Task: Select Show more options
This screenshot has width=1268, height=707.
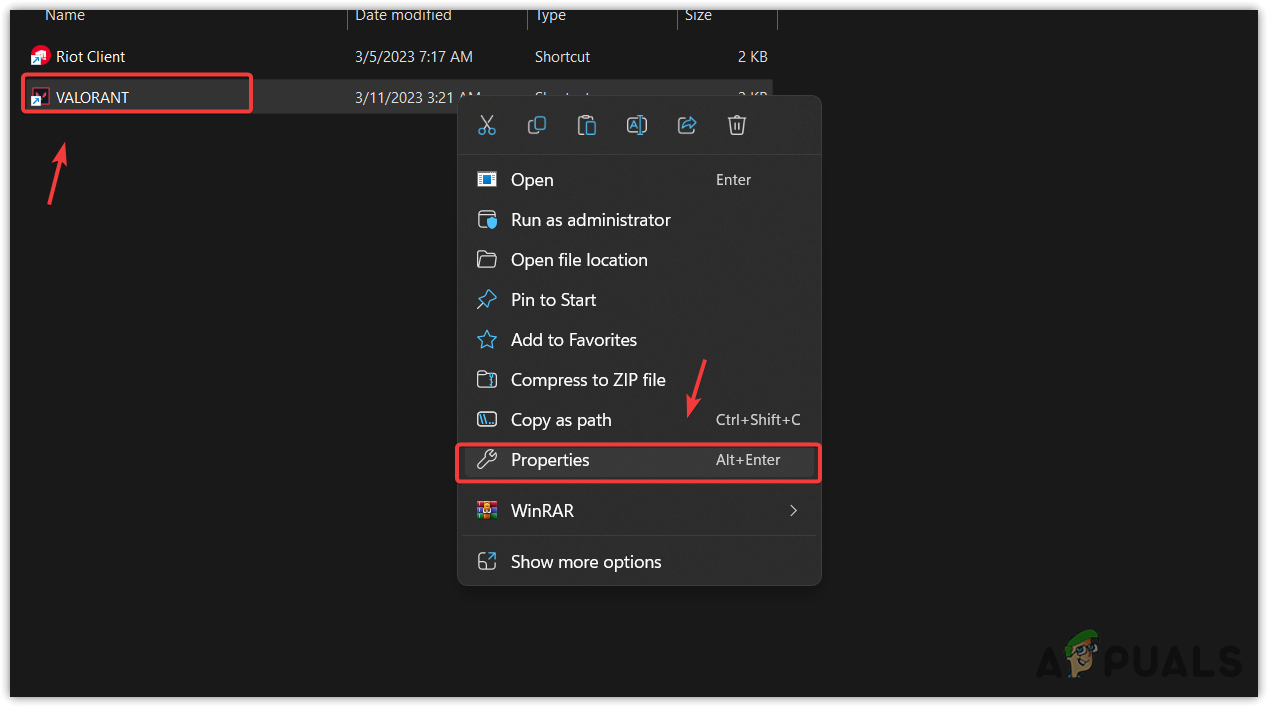Action: point(639,562)
